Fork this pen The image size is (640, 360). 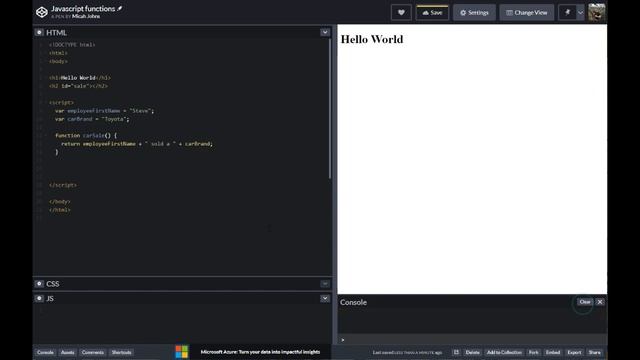[x=533, y=352]
